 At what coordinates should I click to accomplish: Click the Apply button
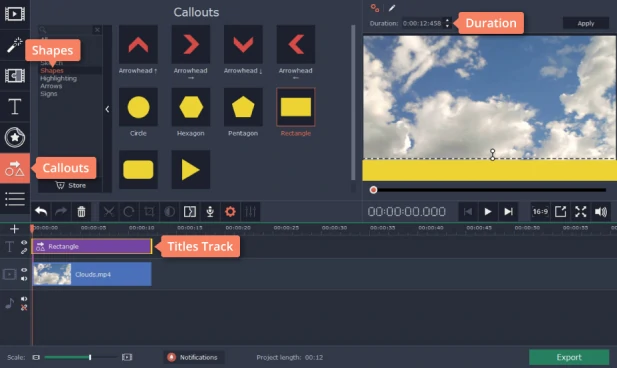(x=586, y=23)
